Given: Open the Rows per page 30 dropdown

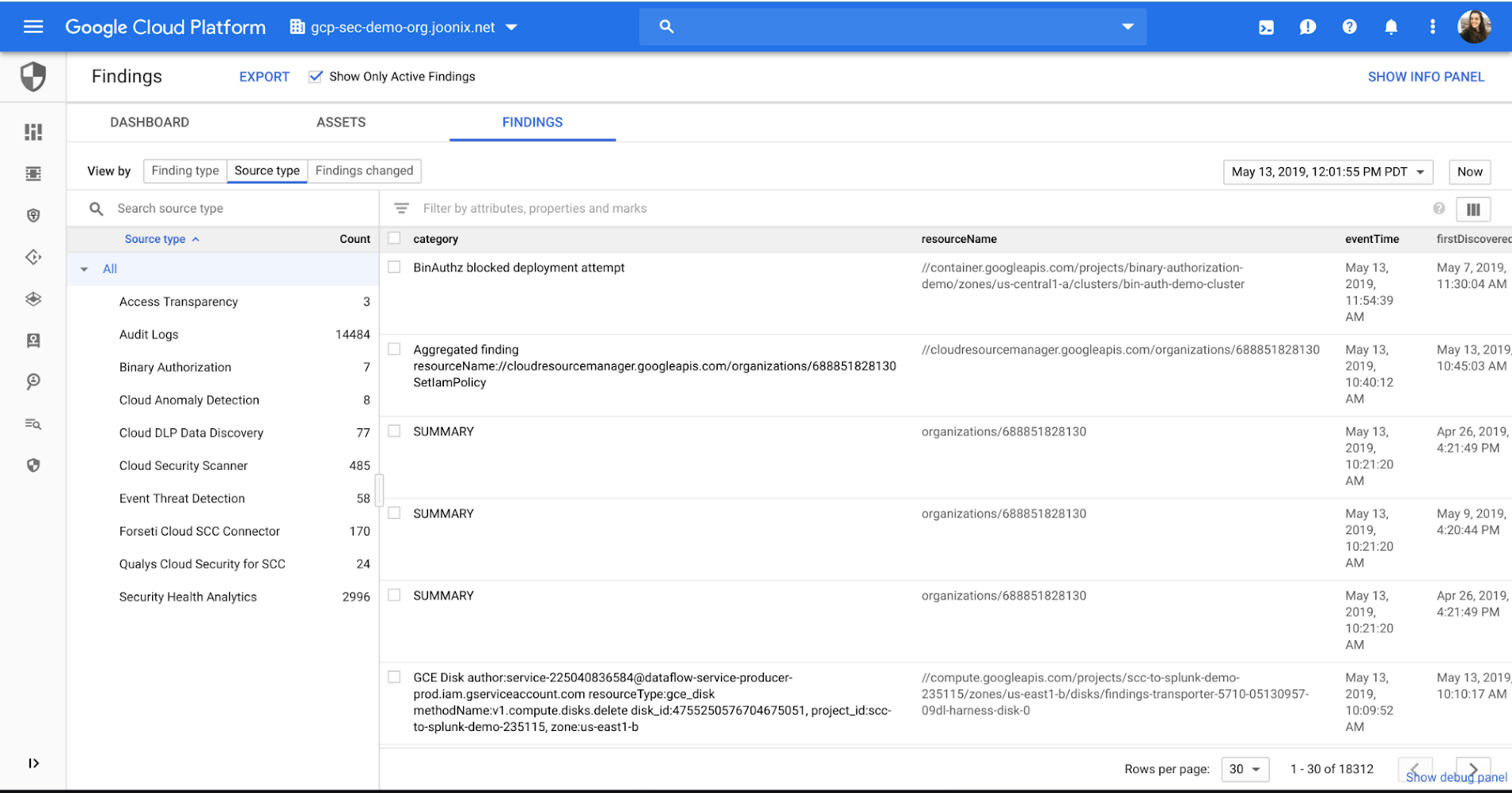Looking at the screenshot, I should 1245,769.
